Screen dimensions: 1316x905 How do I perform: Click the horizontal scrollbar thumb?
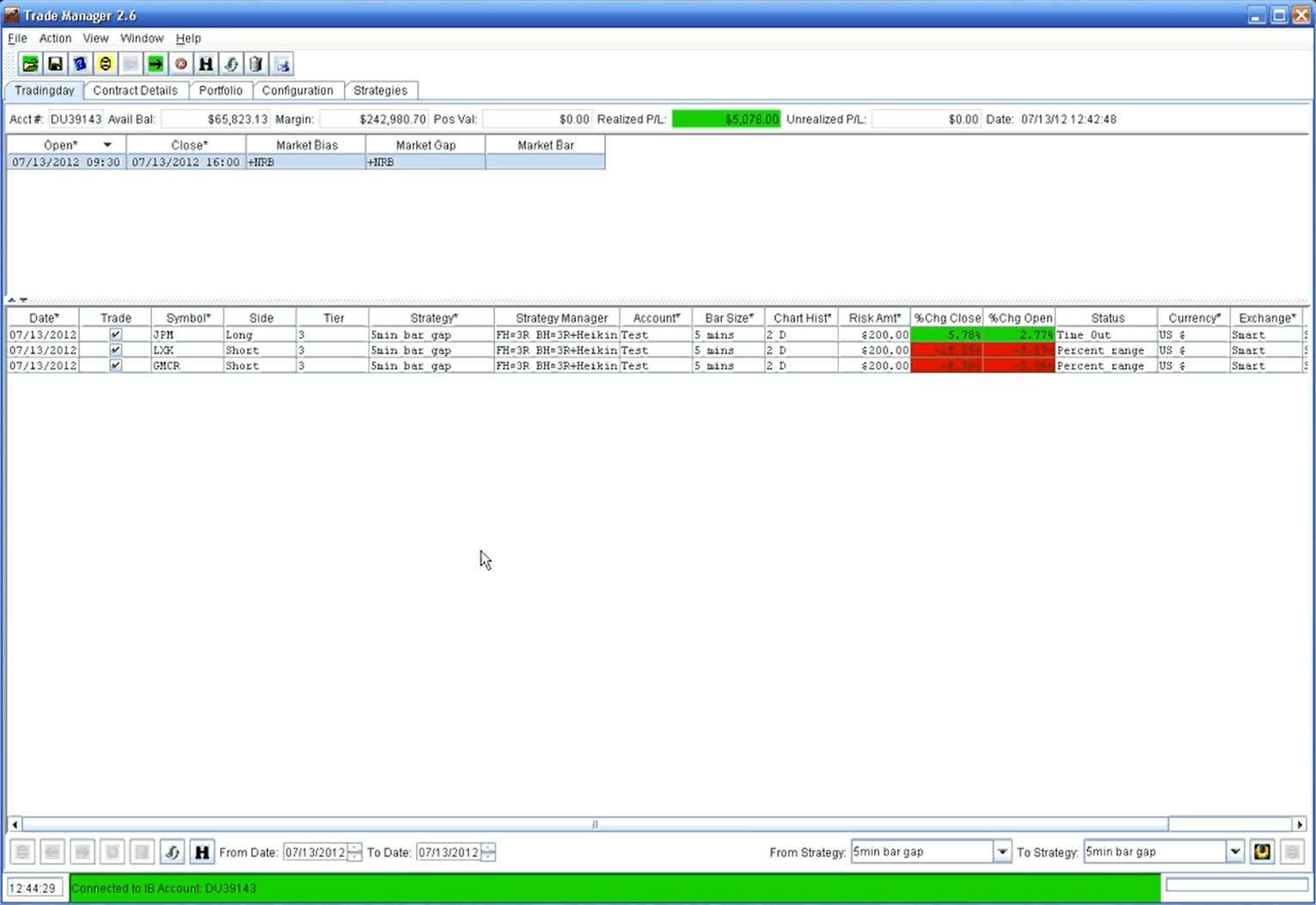(x=595, y=824)
